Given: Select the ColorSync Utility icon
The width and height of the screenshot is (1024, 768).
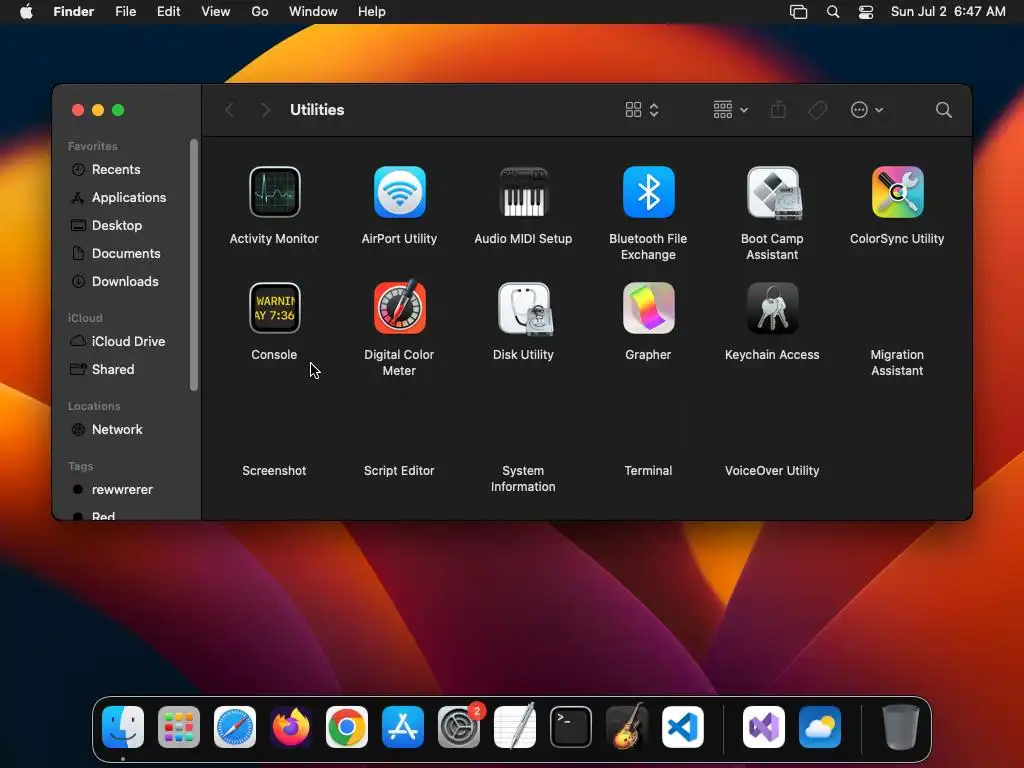Looking at the screenshot, I should 897,192.
